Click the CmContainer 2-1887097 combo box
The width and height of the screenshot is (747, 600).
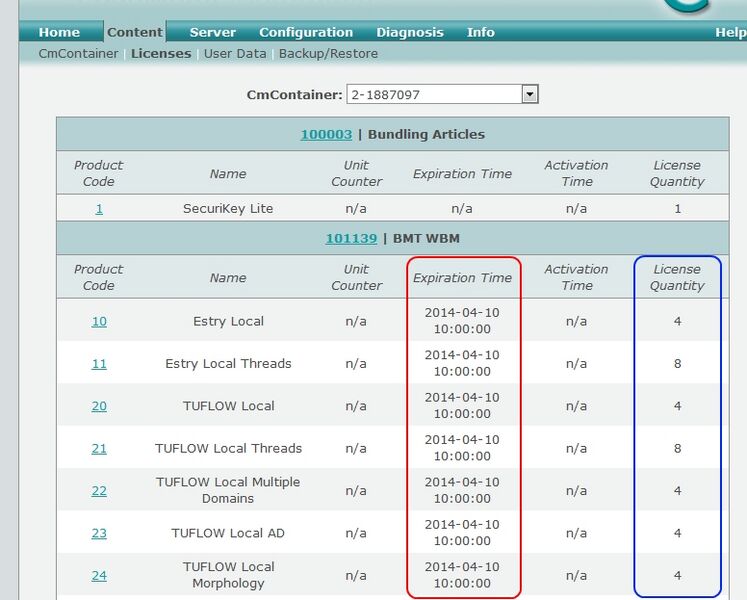[x=434, y=94]
